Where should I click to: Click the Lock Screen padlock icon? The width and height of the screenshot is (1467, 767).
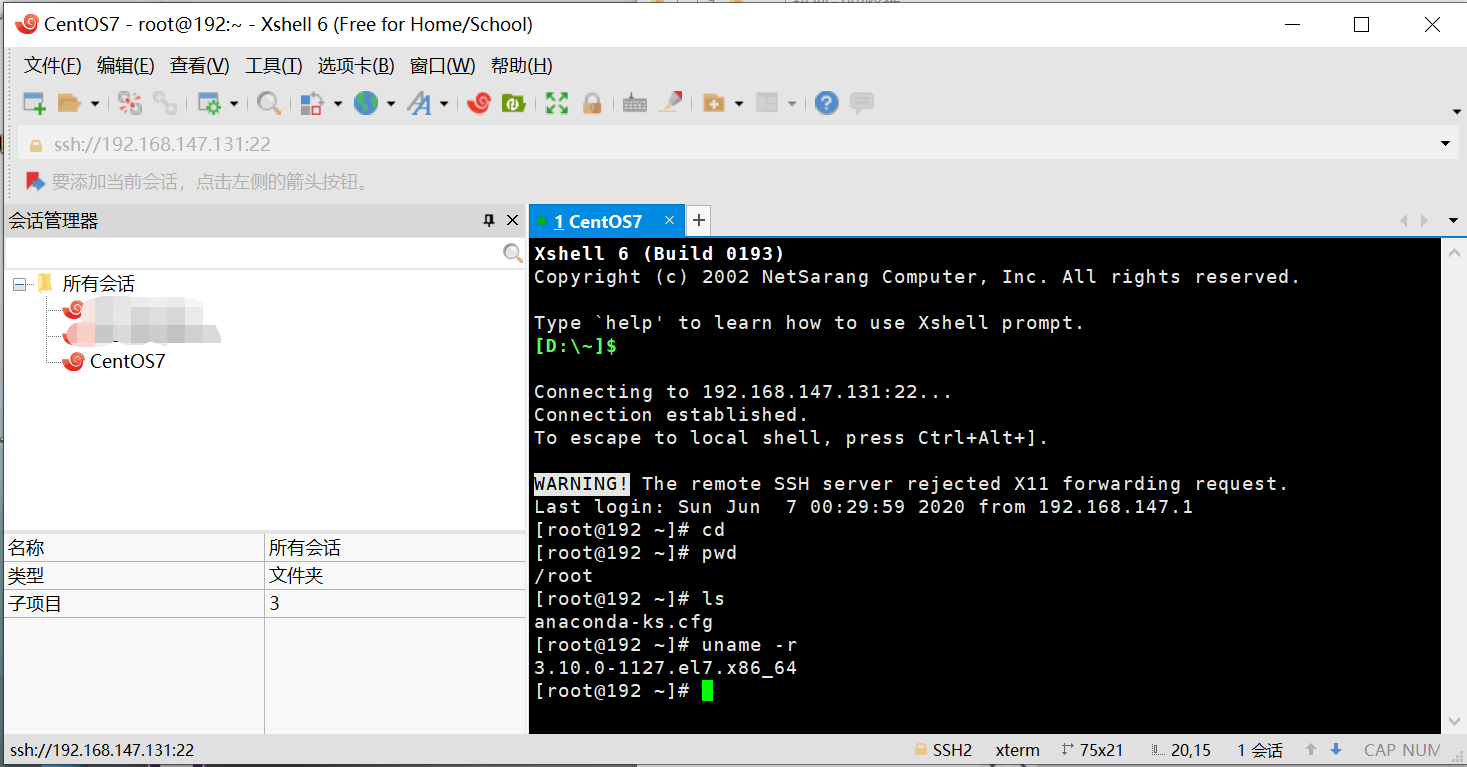point(592,103)
